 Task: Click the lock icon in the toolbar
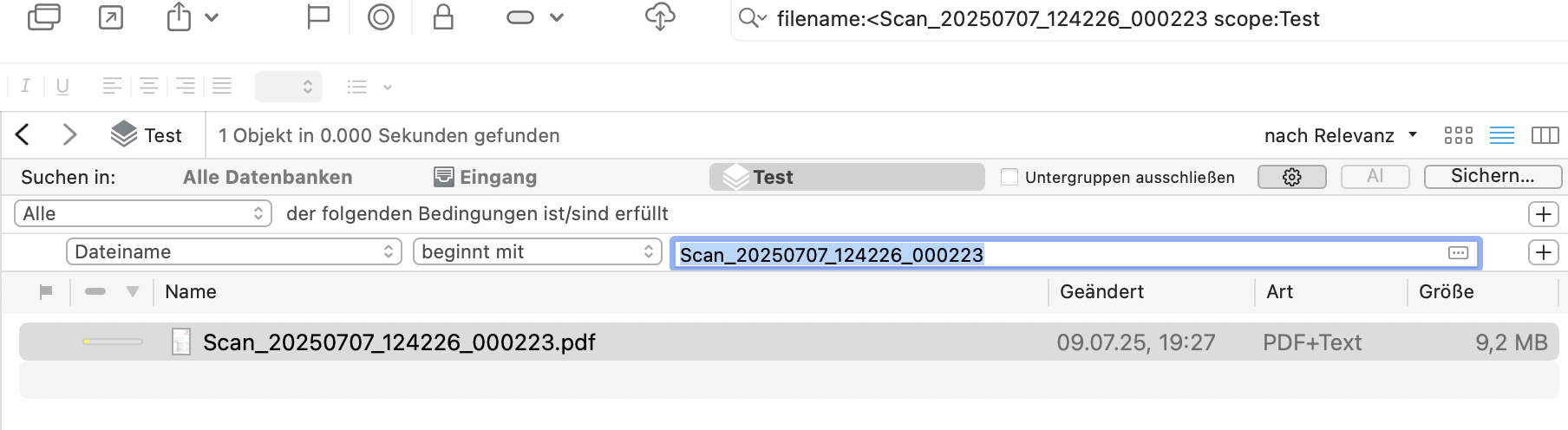tap(443, 17)
